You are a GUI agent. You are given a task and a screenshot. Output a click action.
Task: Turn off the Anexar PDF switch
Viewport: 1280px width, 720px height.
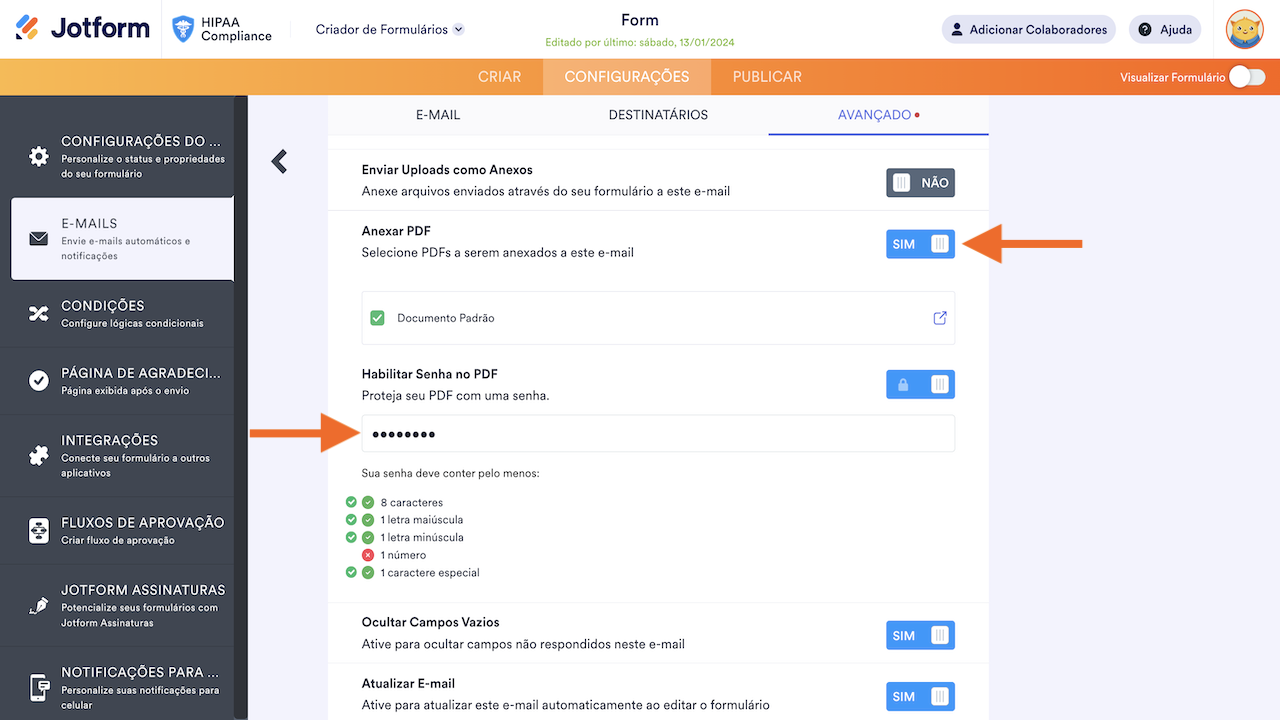click(920, 244)
